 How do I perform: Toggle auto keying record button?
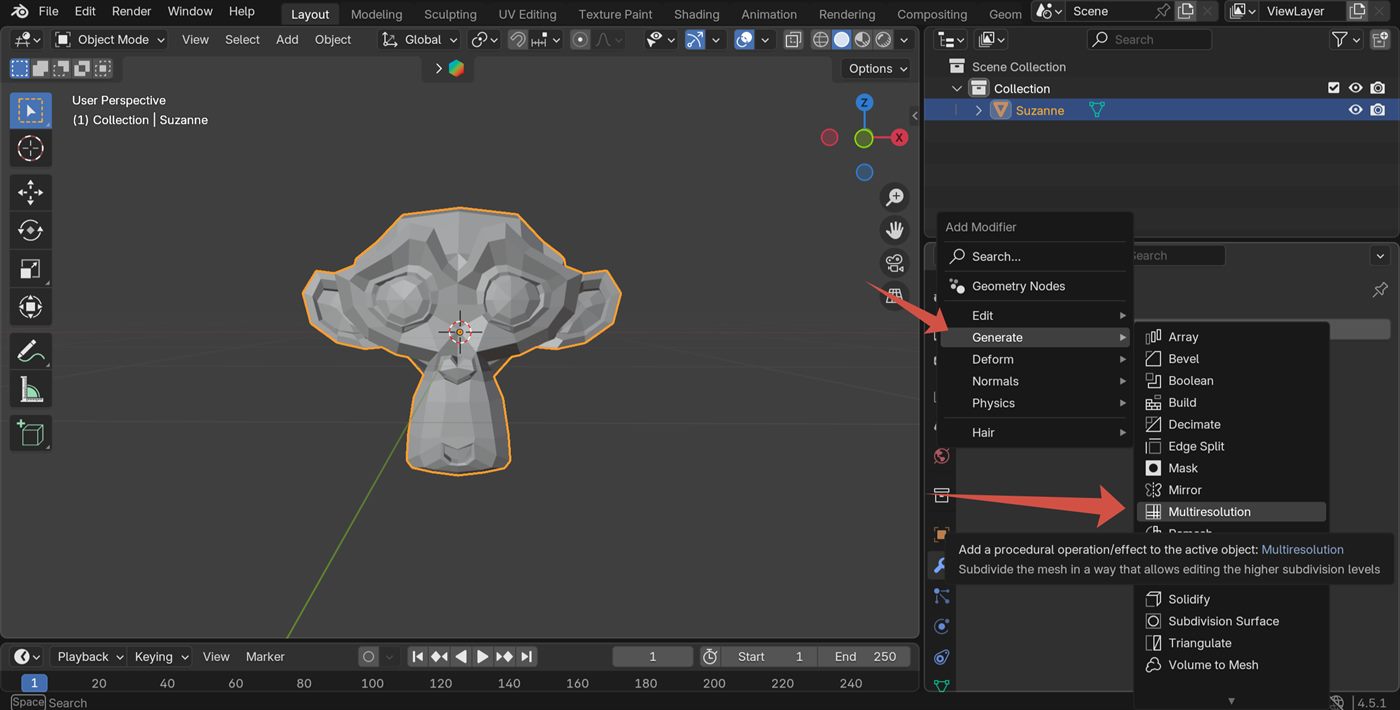[x=368, y=657]
